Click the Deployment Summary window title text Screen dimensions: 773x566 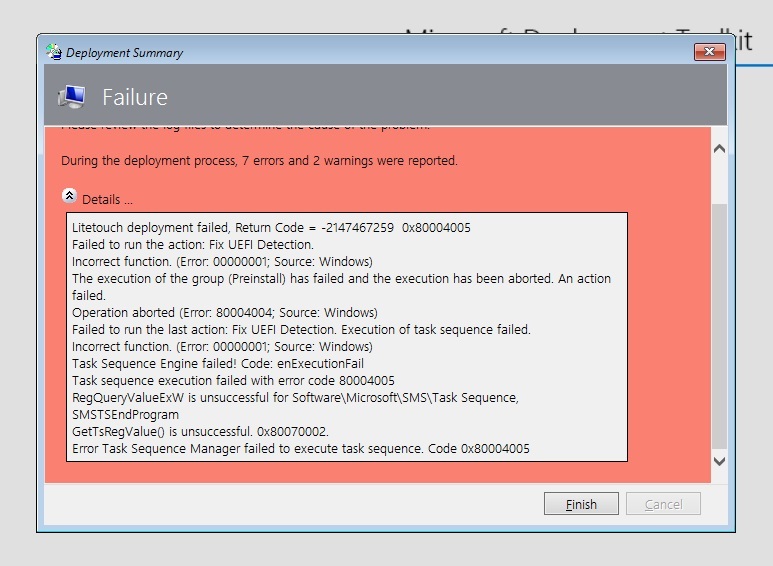coord(125,53)
